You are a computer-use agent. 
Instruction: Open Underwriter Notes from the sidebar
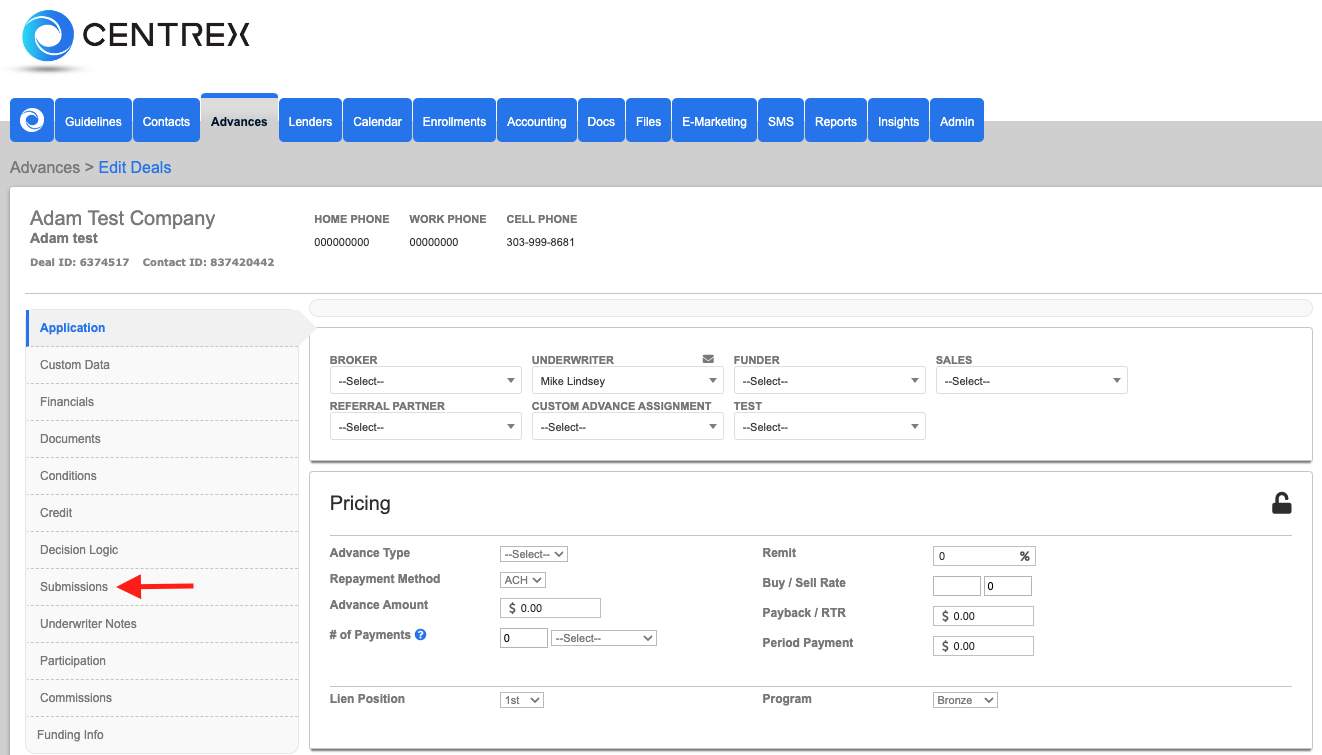pos(89,623)
